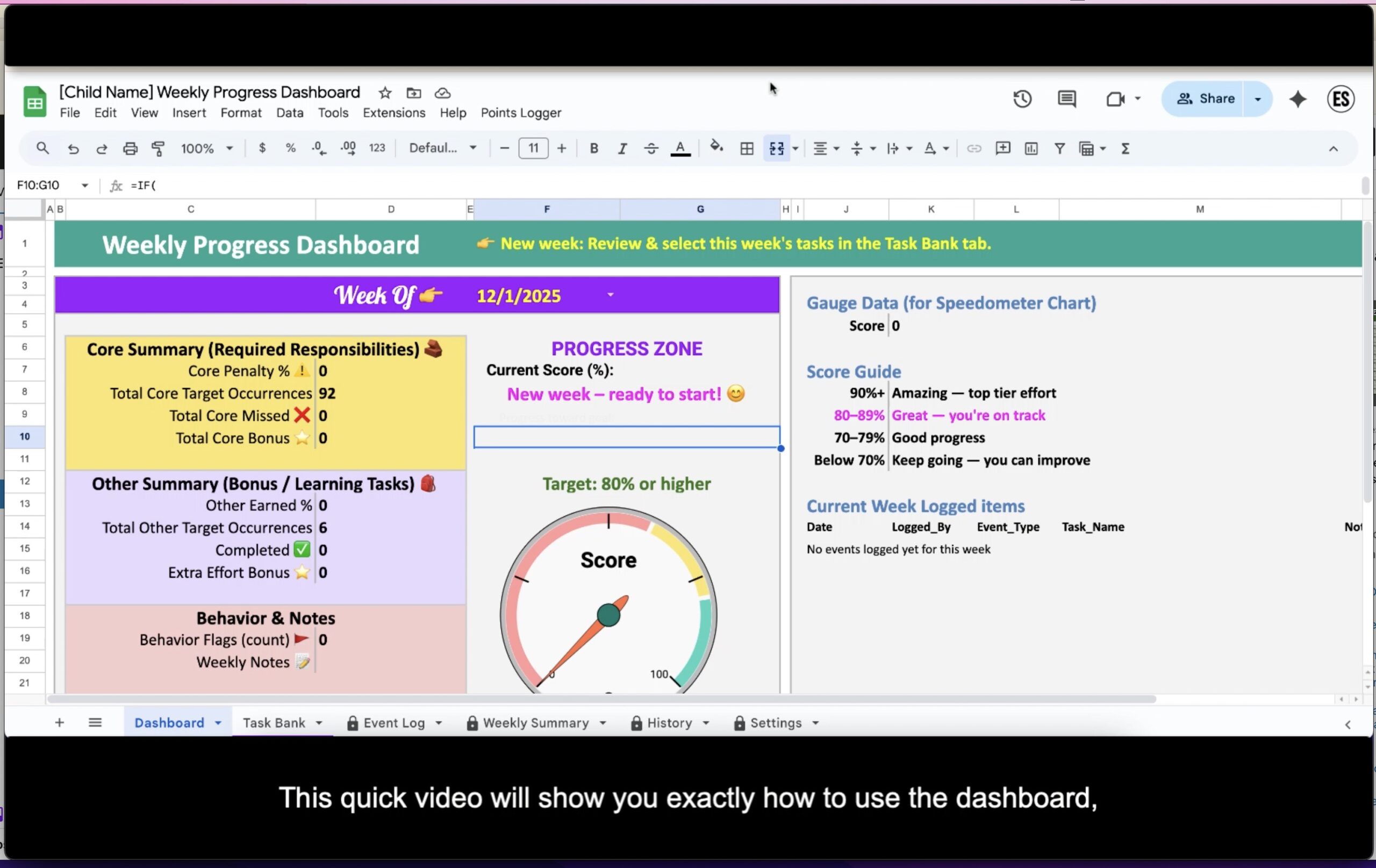Expand the Week Of date dropdown
Image resolution: width=1376 pixels, height=868 pixels.
click(x=610, y=295)
